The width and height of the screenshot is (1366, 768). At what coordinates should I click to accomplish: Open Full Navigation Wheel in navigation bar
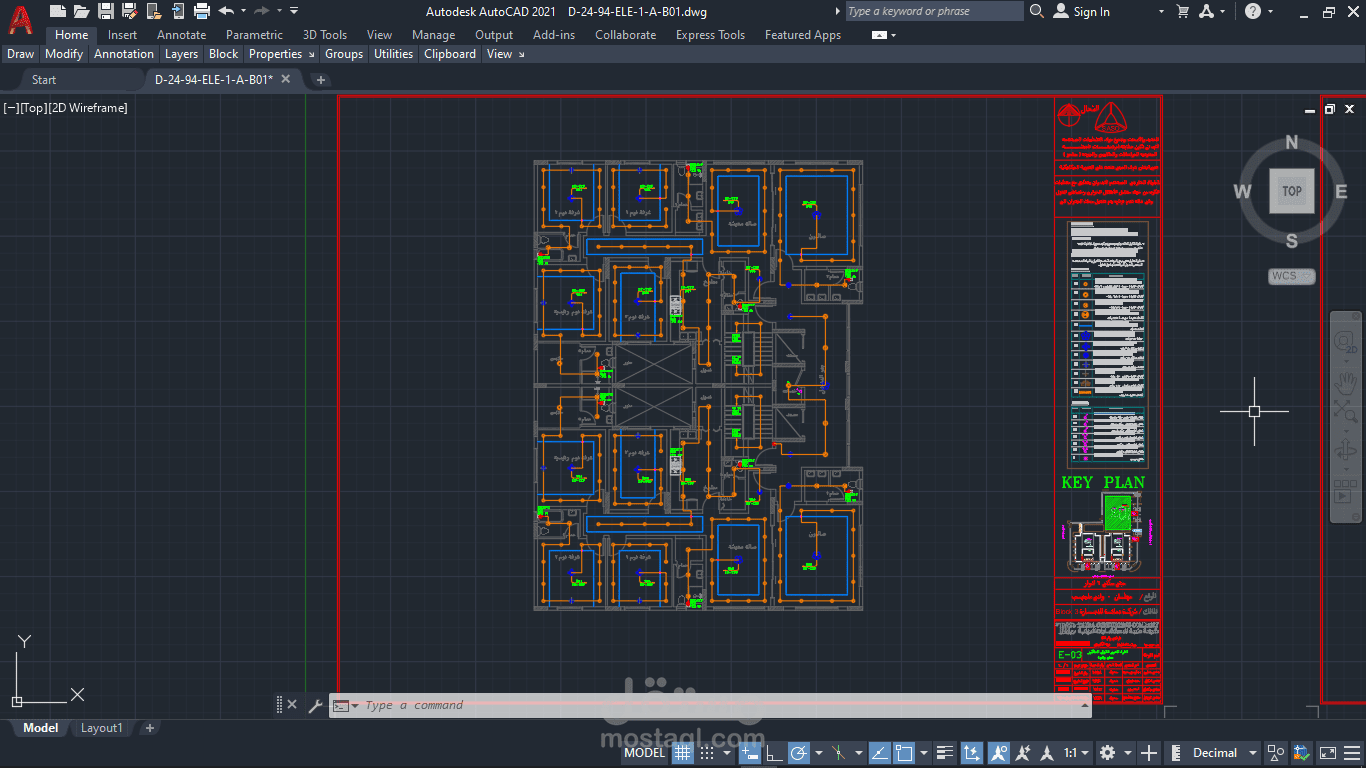[1345, 342]
